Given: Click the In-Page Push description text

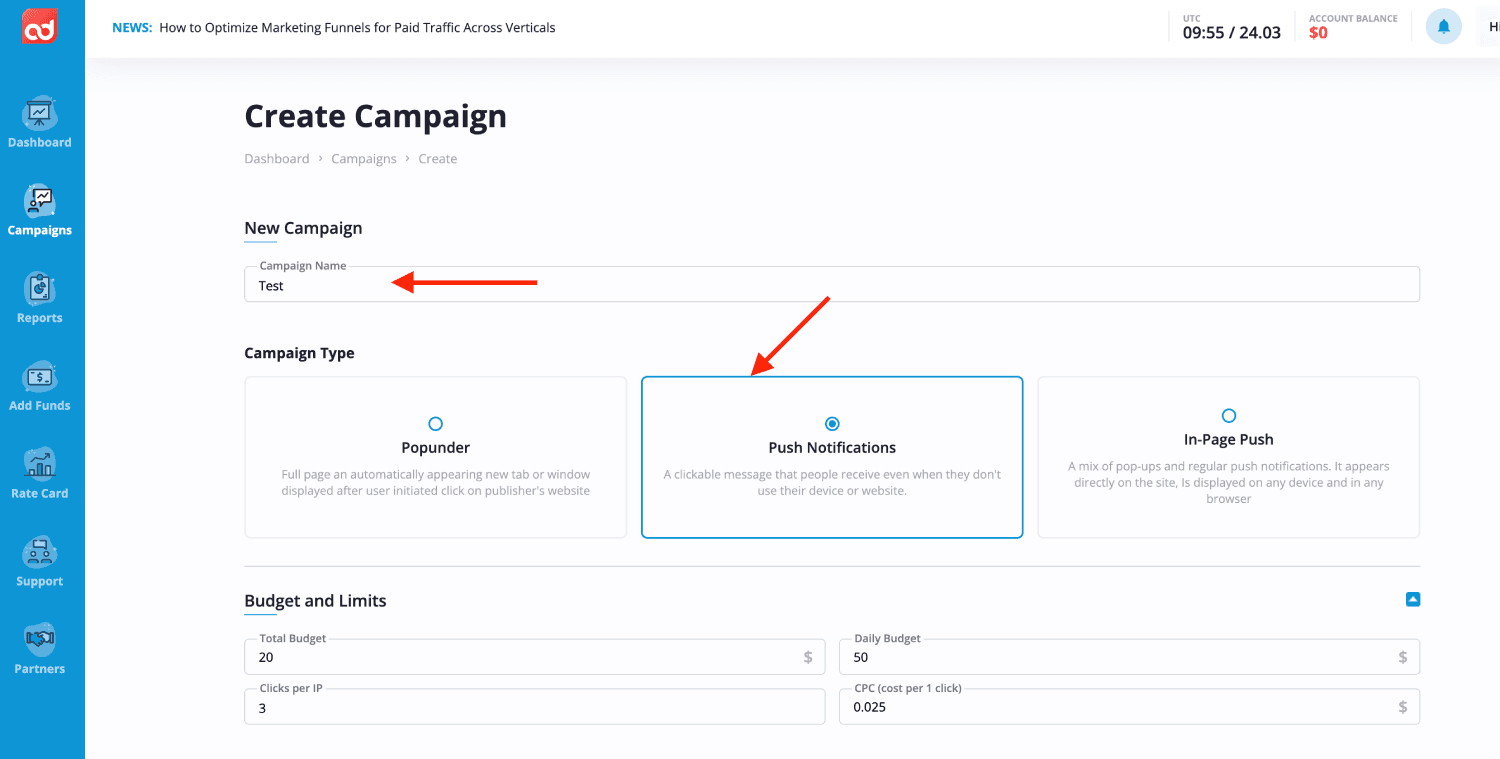Looking at the screenshot, I should tap(1229, 483).
